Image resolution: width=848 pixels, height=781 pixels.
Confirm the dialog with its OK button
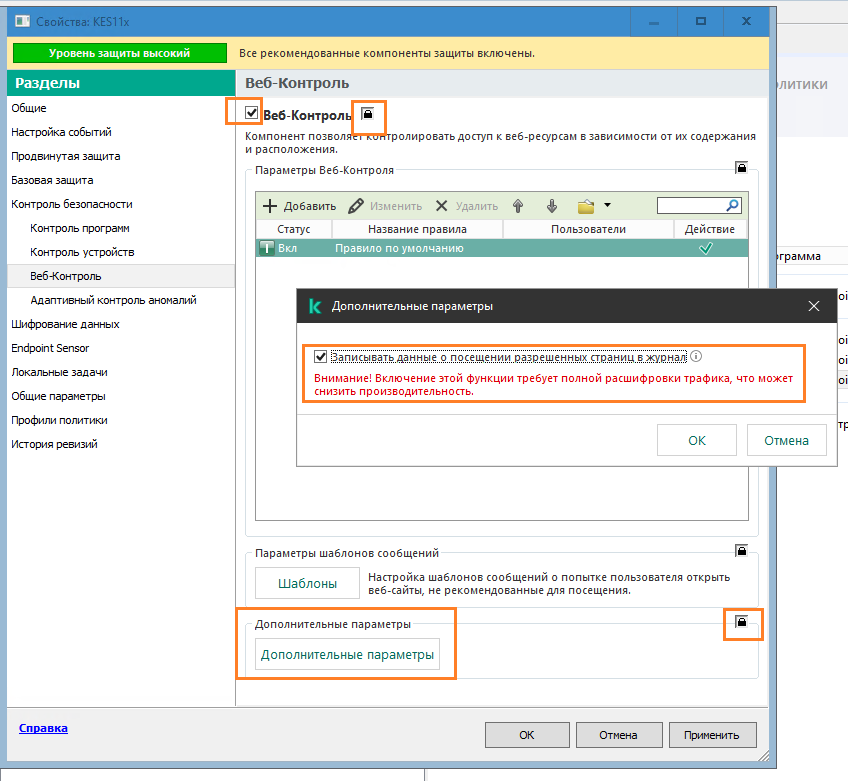[697, 440]
